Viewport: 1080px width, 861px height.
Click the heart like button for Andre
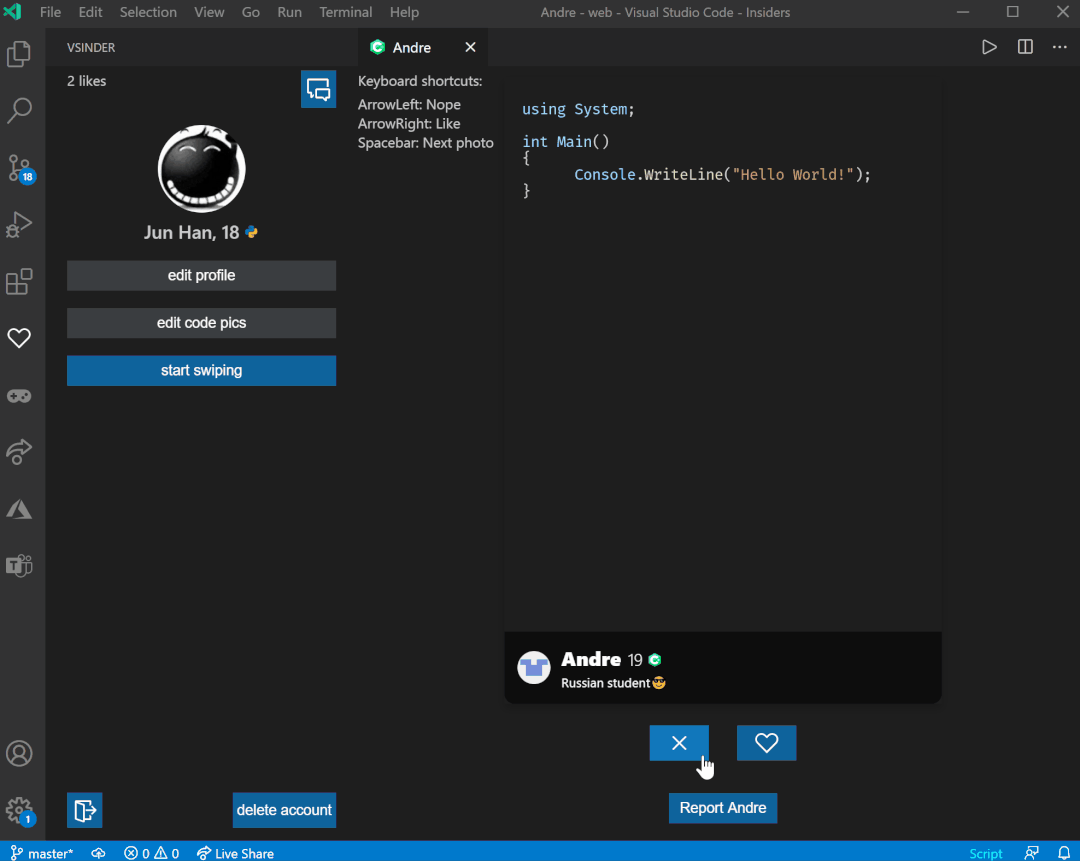[767, 743]
